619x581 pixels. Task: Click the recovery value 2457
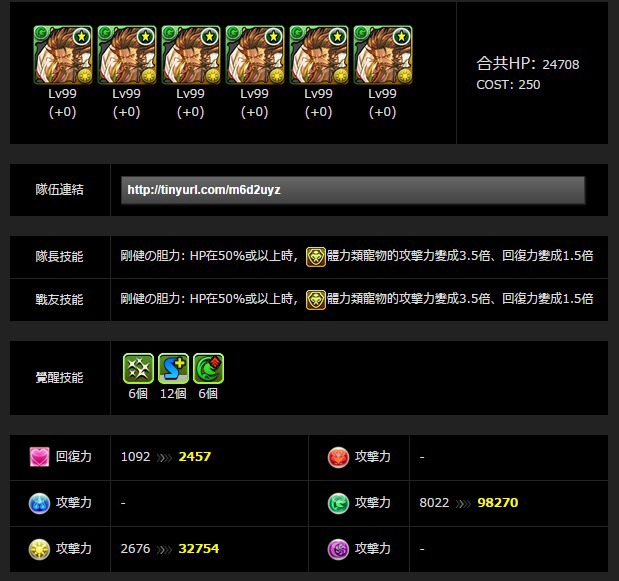click(195, 457)
